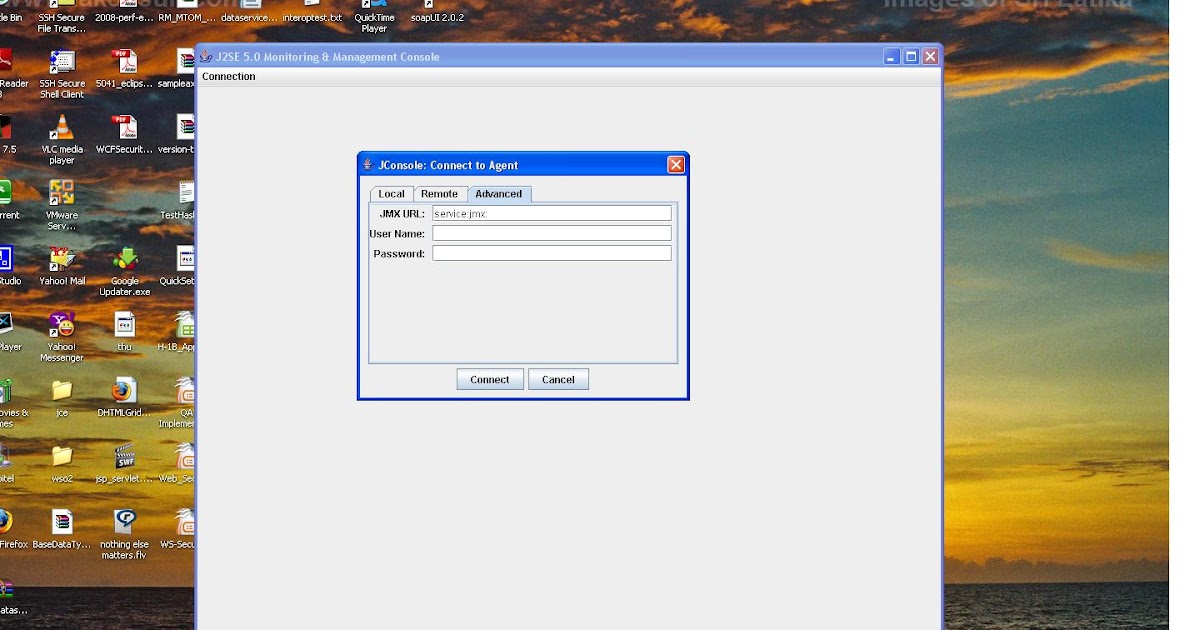The height and width of the screenshot is (630, 1200).
Task: Launch QuickTime Player shortcut
Action: click(x=372, y=12)
